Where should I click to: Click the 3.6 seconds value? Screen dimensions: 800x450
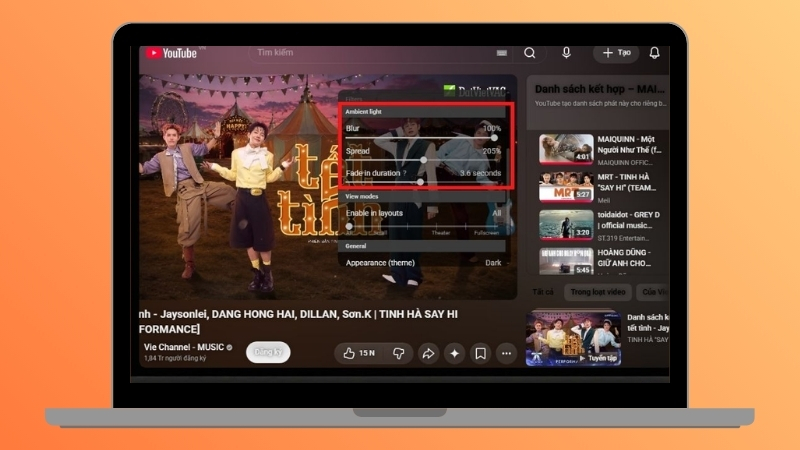pyautogui.click(x=480, y=173)
